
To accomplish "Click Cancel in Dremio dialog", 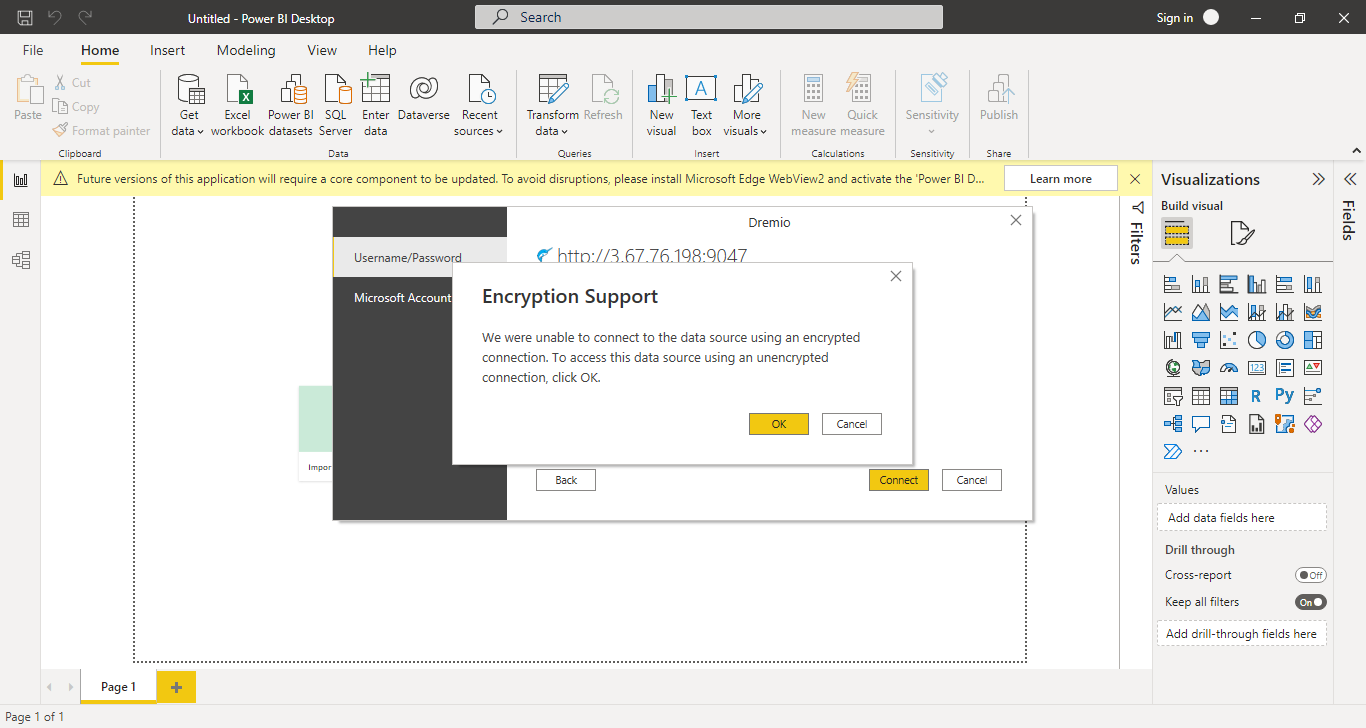I will 972,480.
